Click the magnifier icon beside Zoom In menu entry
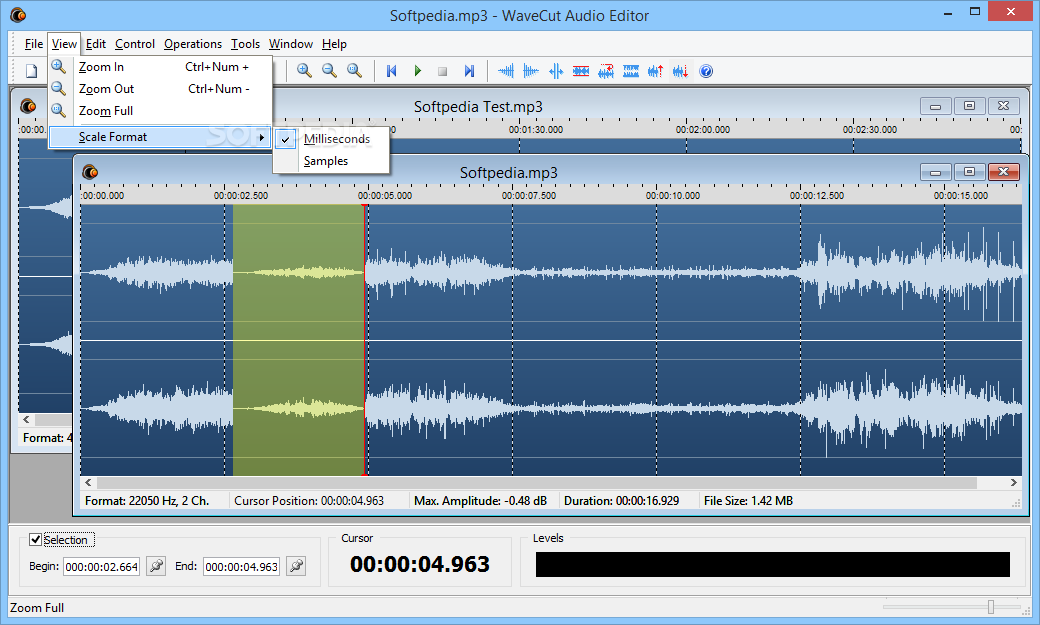The height and width of the screenshot is (625, 1040). (59, 67)
